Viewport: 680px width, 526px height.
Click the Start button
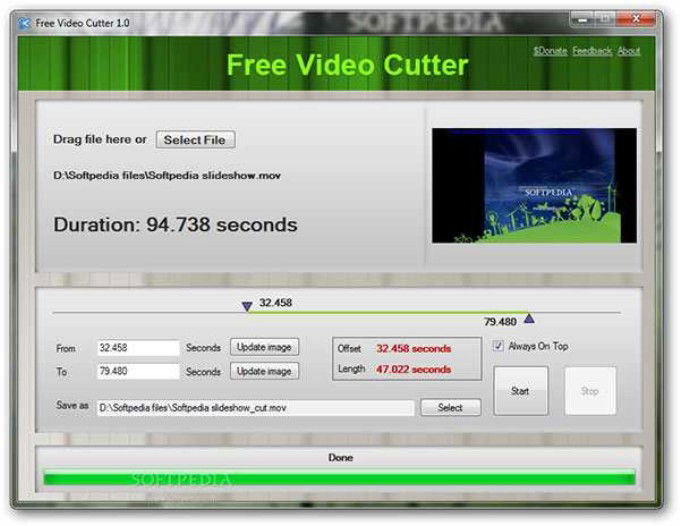(x=521, y=391)
